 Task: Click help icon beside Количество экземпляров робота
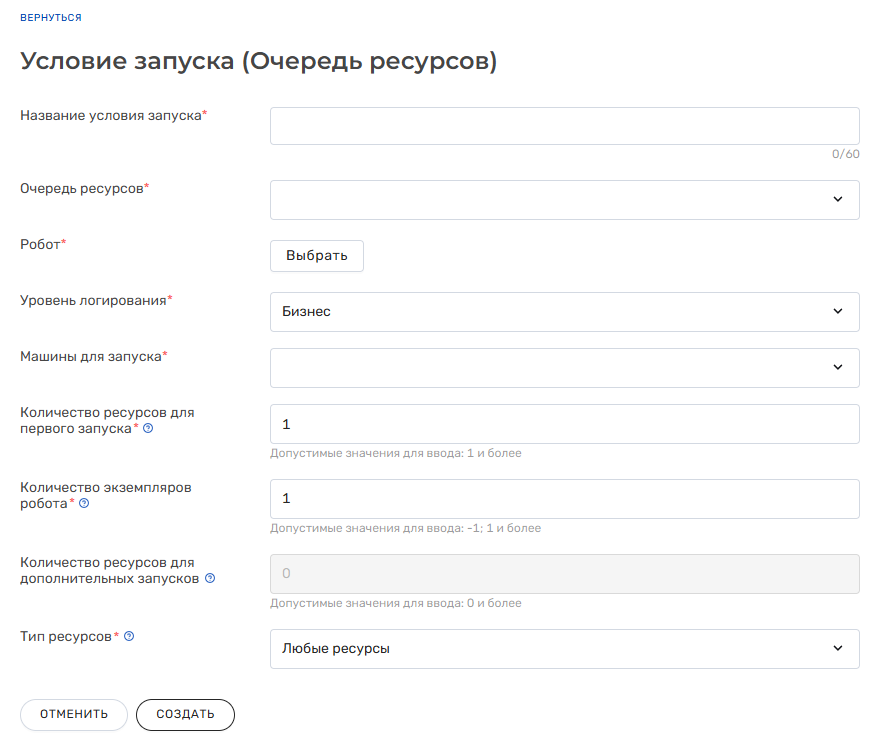(84, 503)
